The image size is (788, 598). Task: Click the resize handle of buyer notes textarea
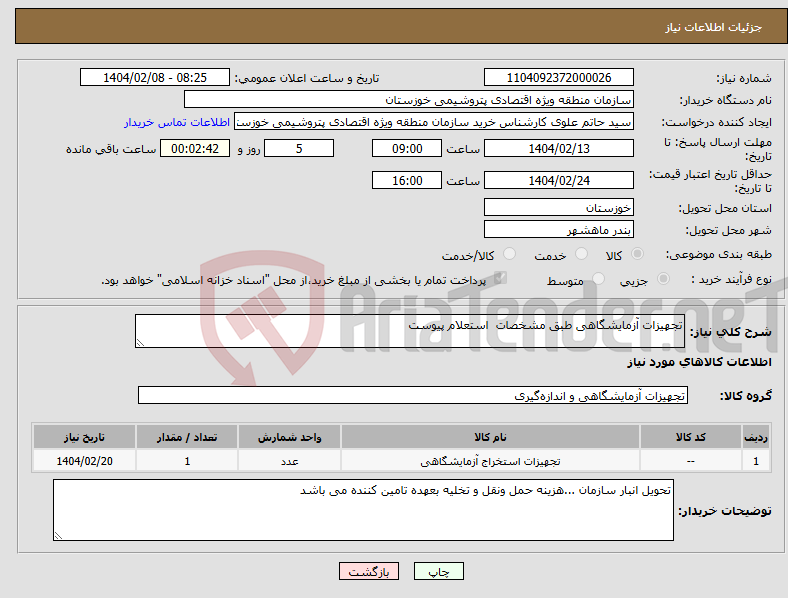tap(58, 536)
